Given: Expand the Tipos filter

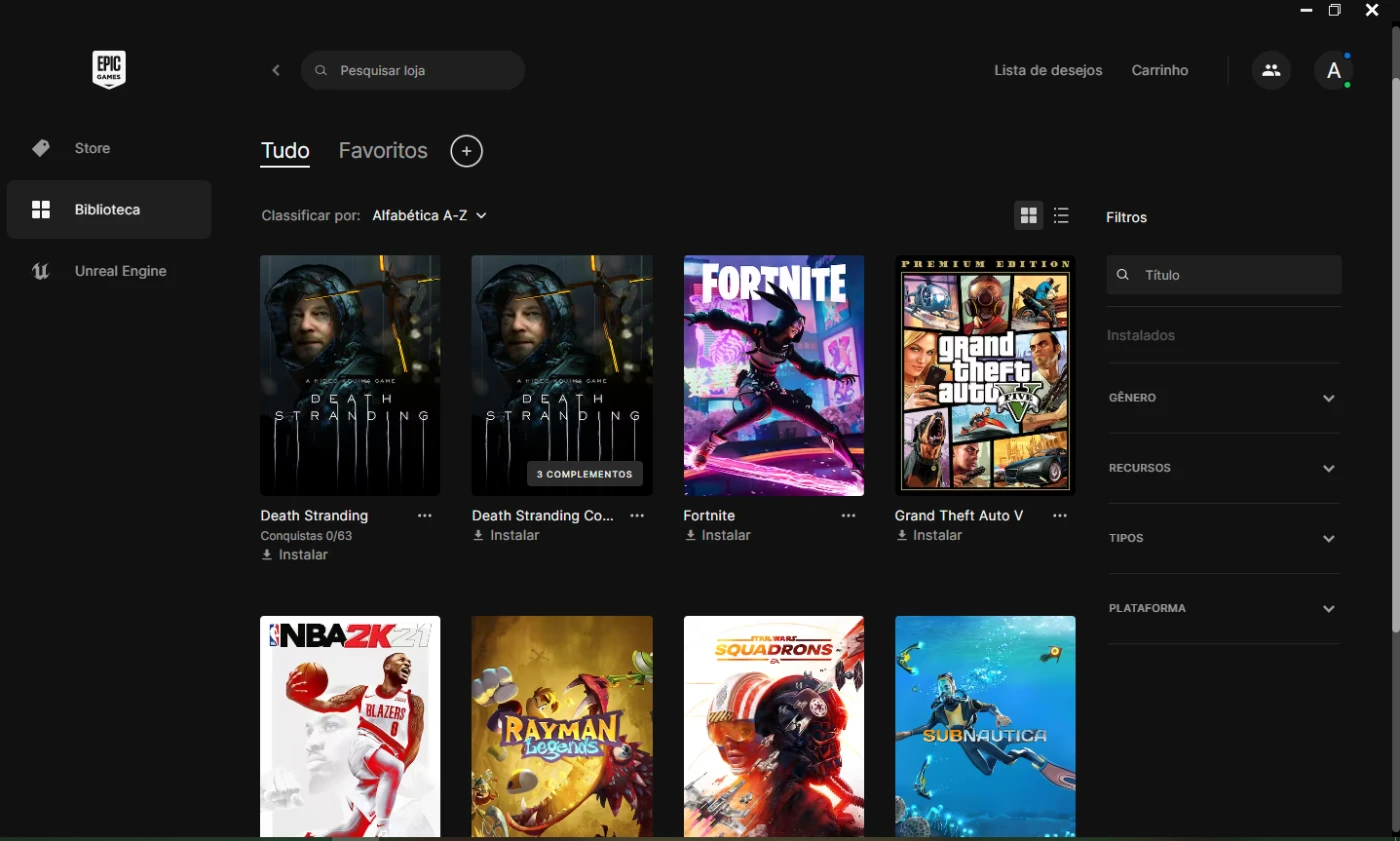Looking at the screenshot, I should coord(1224,538).
